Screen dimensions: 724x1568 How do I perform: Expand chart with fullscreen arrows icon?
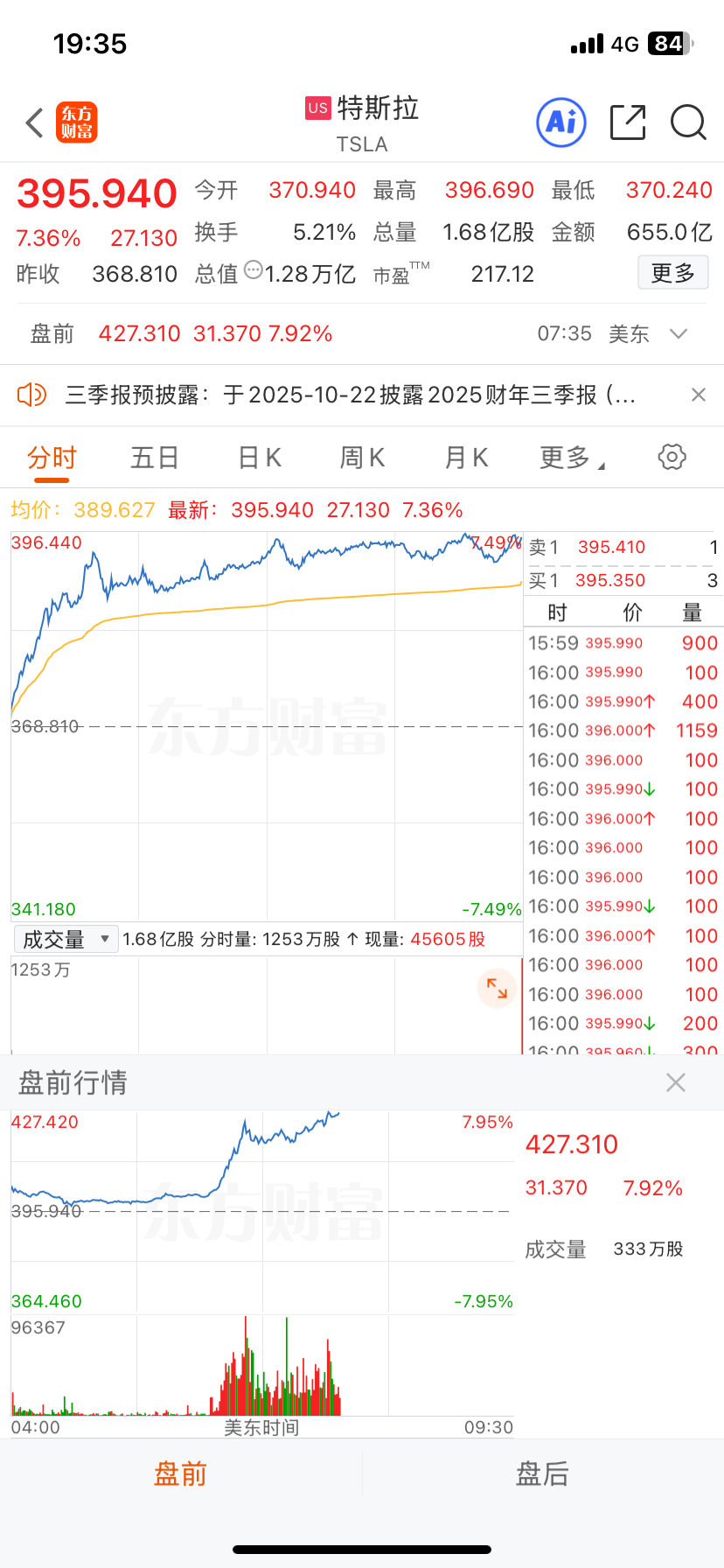coord(497,988)
